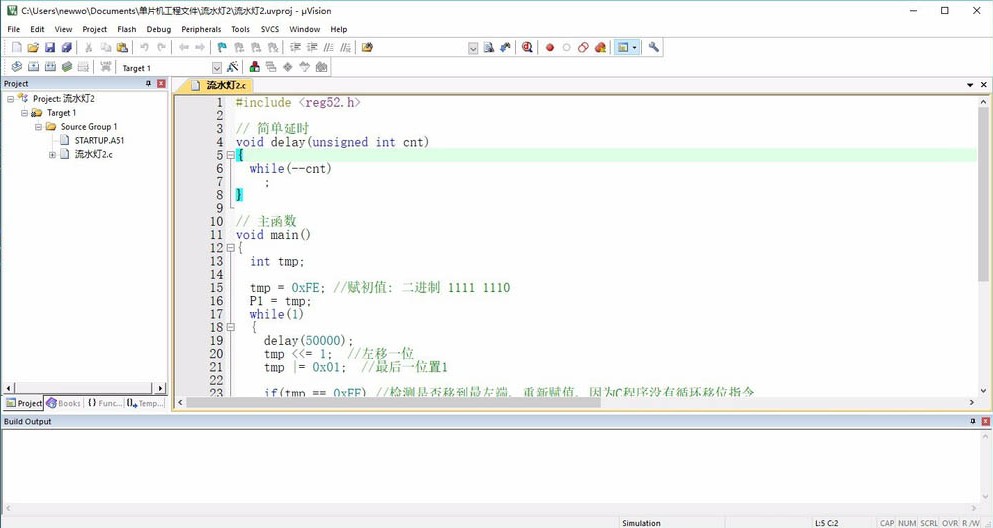
Task: Open Manage Project Items with the colored blocks icon
Action: coord(255,67)
